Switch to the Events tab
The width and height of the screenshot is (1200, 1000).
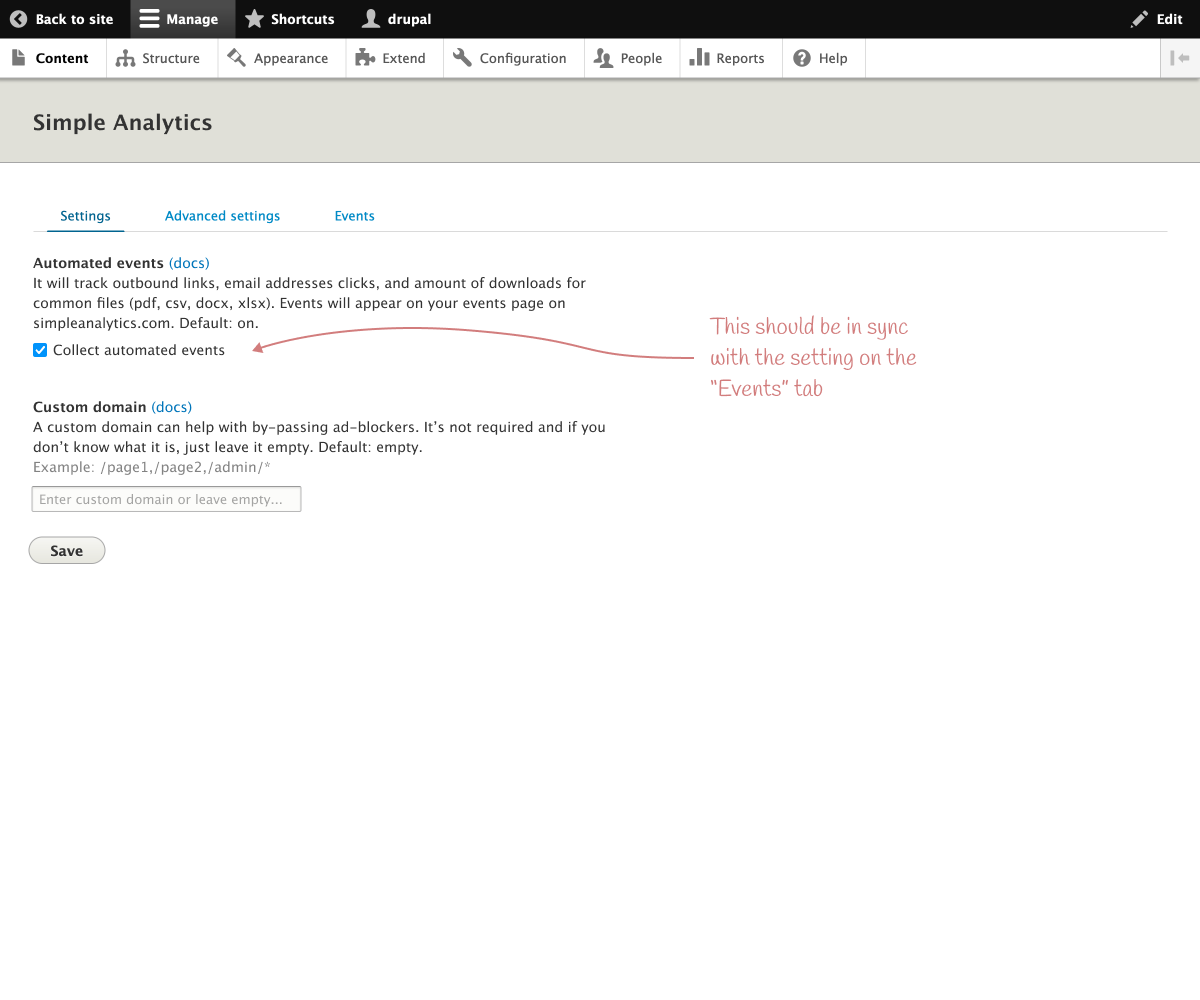[355, 216]
